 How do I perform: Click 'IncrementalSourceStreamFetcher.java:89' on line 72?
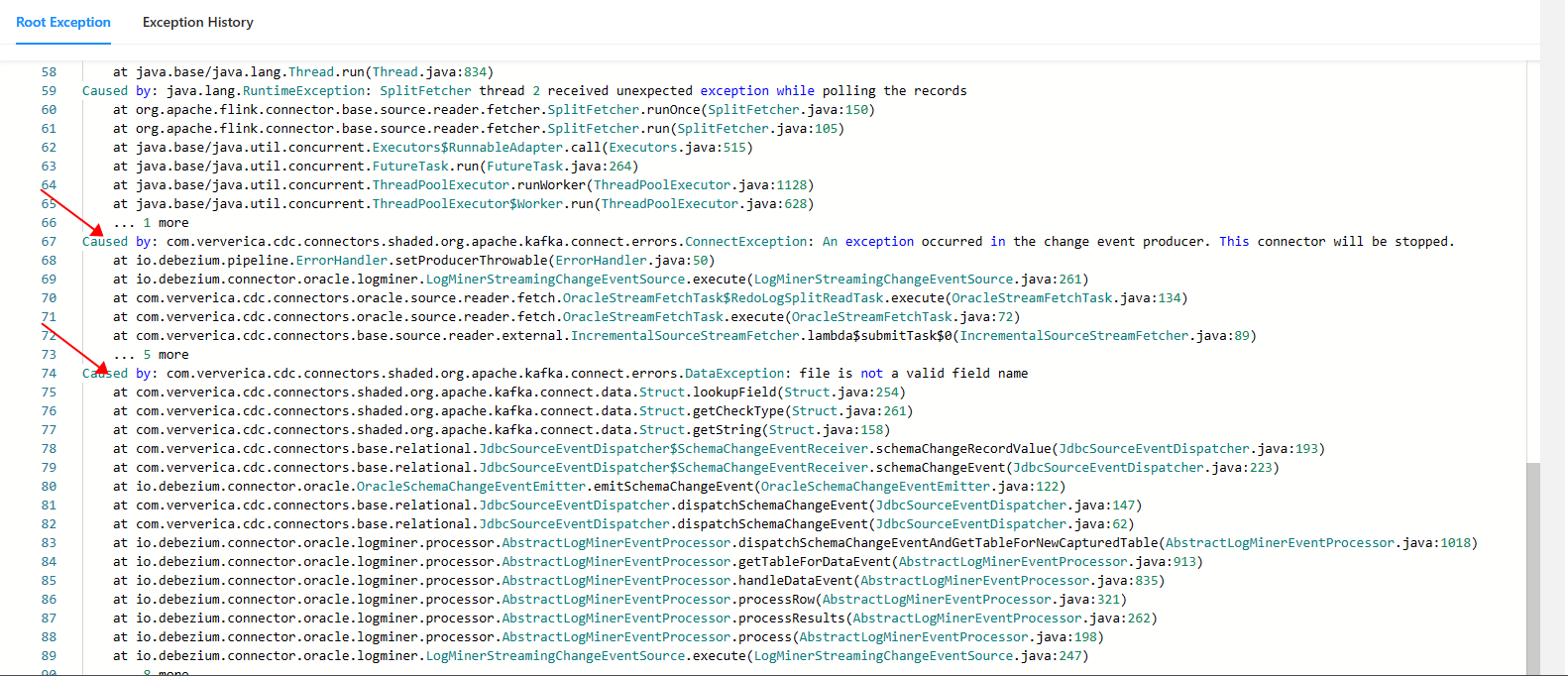(1104, 335)
